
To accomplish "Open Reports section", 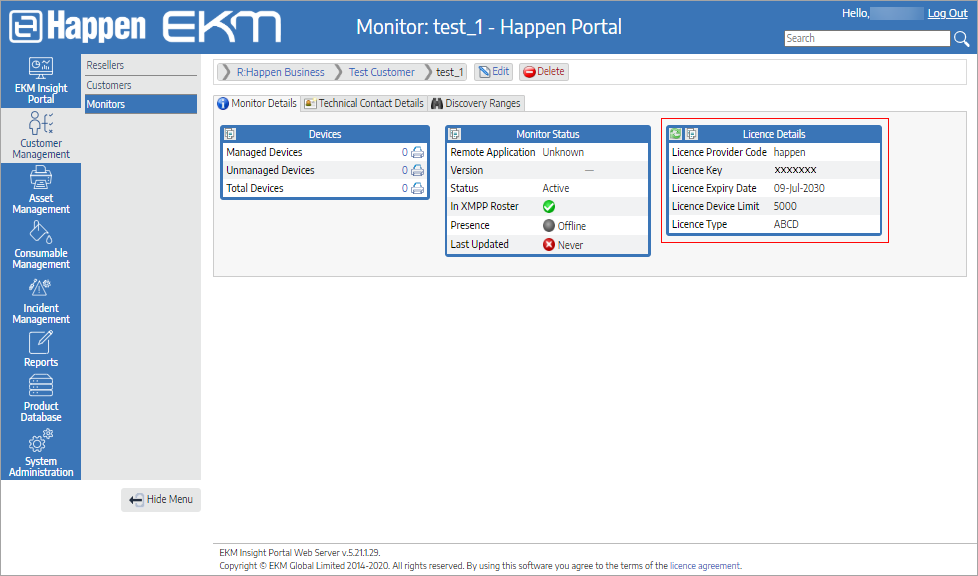I will coord(41,349).
